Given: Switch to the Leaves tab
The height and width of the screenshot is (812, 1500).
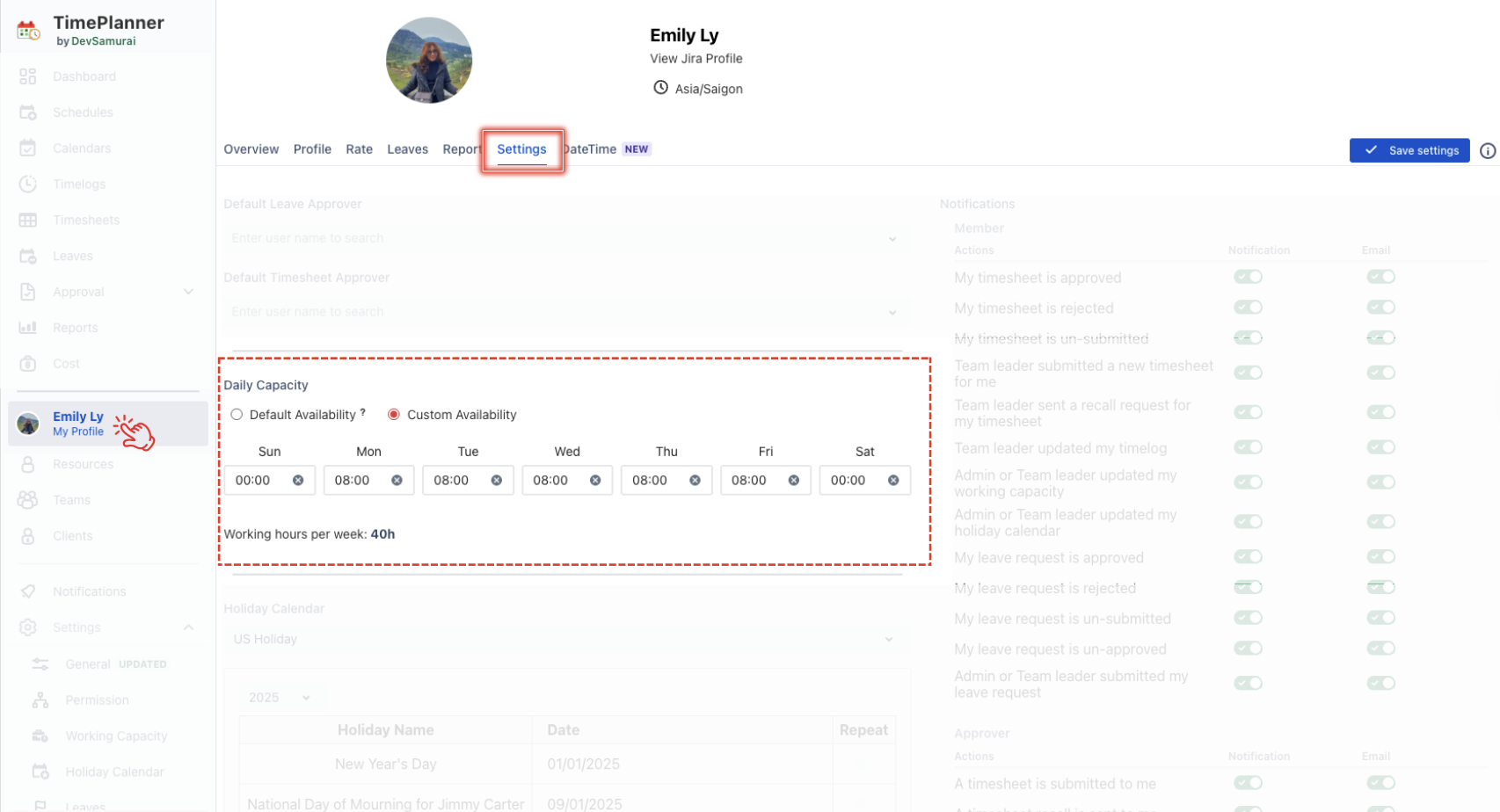Looking at the screenshot, I should (407, 149).
